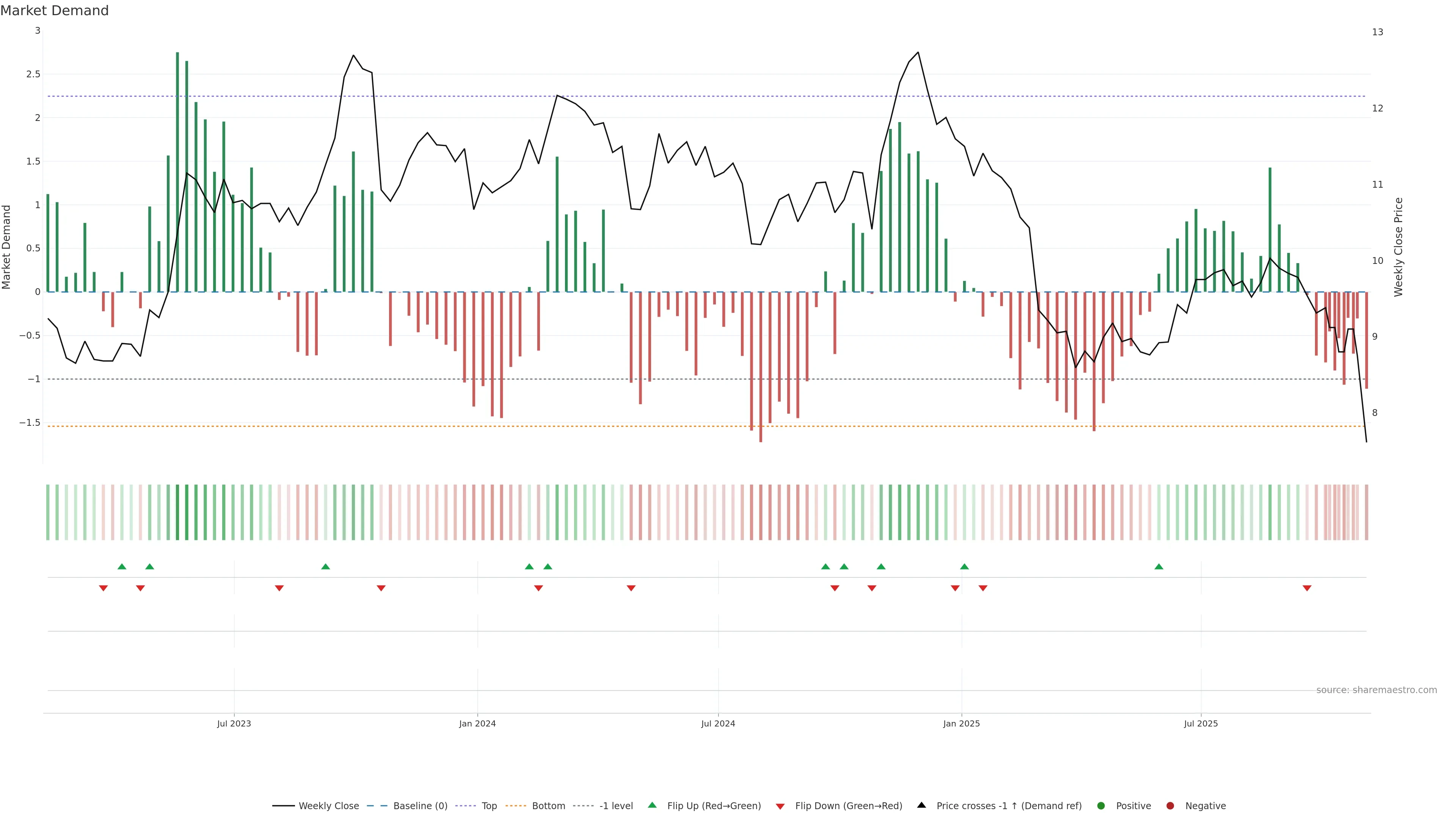This screenshot has height=819, width=1456.
Task: Click black Price crosses -1 triangle icon
Action: (x=921, y=805)
